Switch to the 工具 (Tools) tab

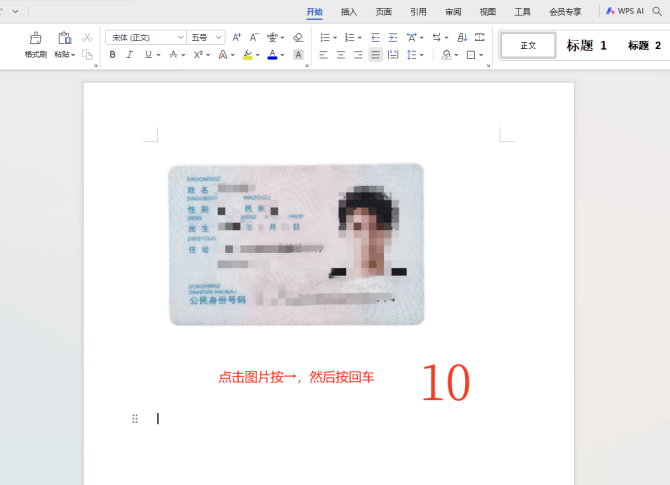[x=522, y=12]
